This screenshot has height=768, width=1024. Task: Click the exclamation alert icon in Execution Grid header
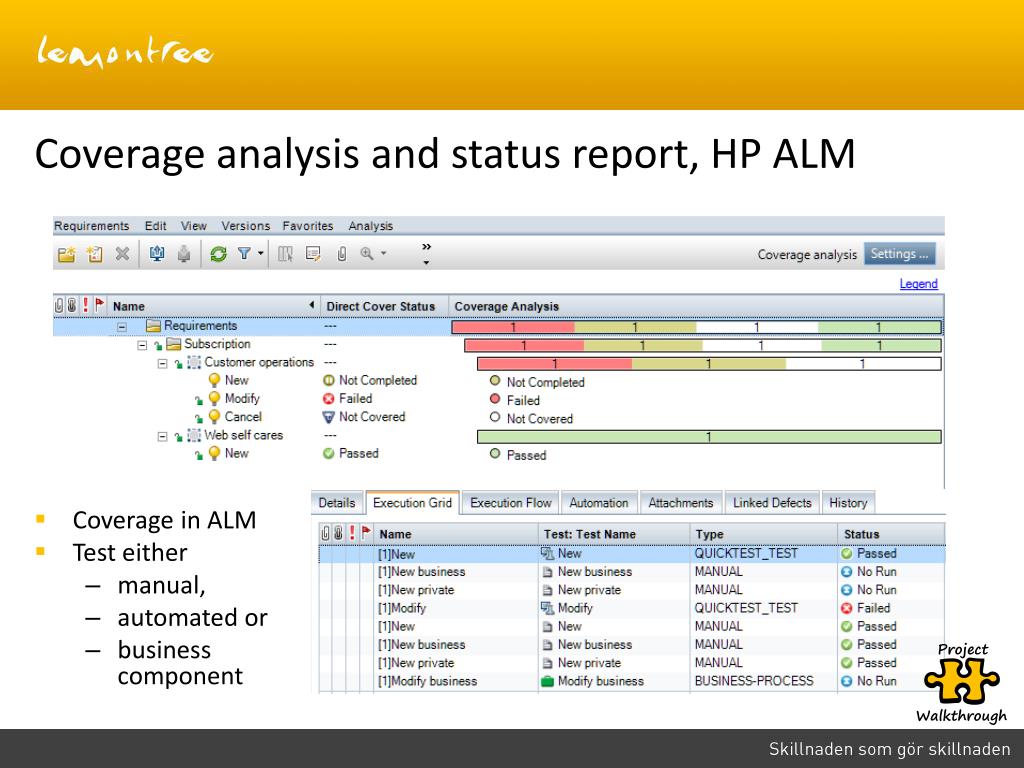click(352, 533)
